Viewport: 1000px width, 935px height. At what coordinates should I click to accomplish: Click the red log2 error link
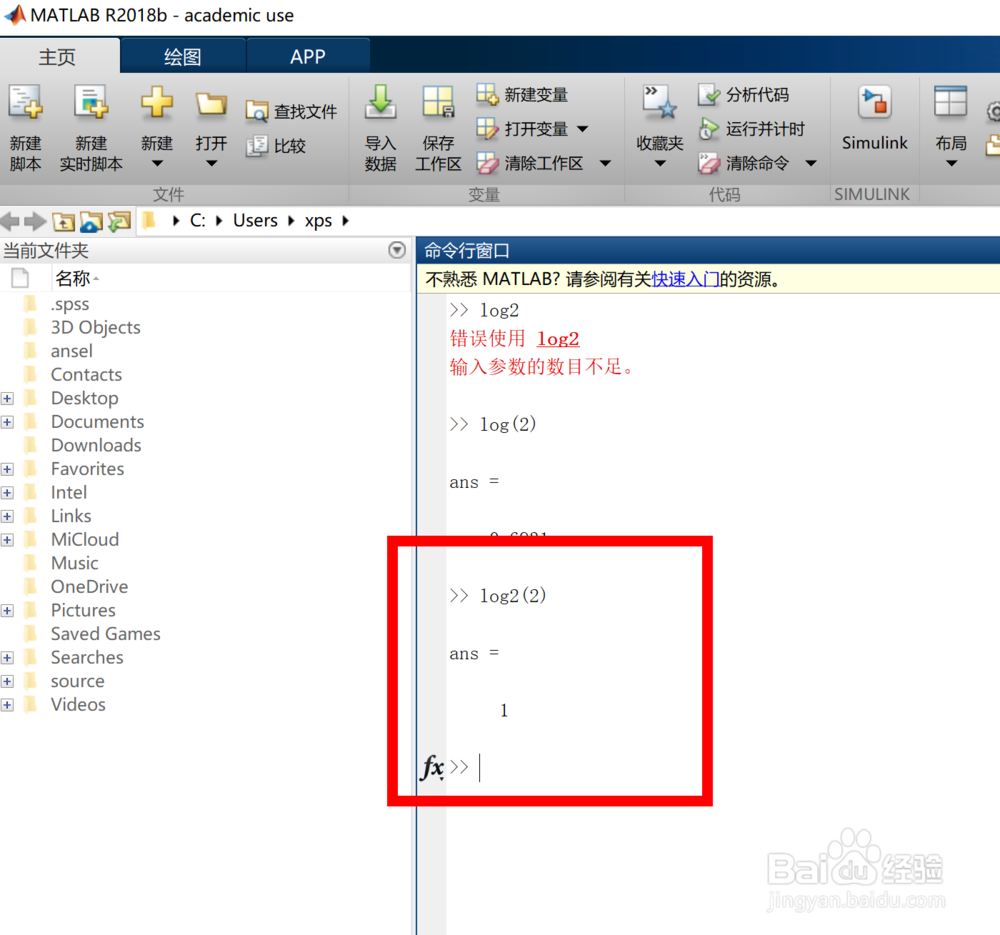558,339
